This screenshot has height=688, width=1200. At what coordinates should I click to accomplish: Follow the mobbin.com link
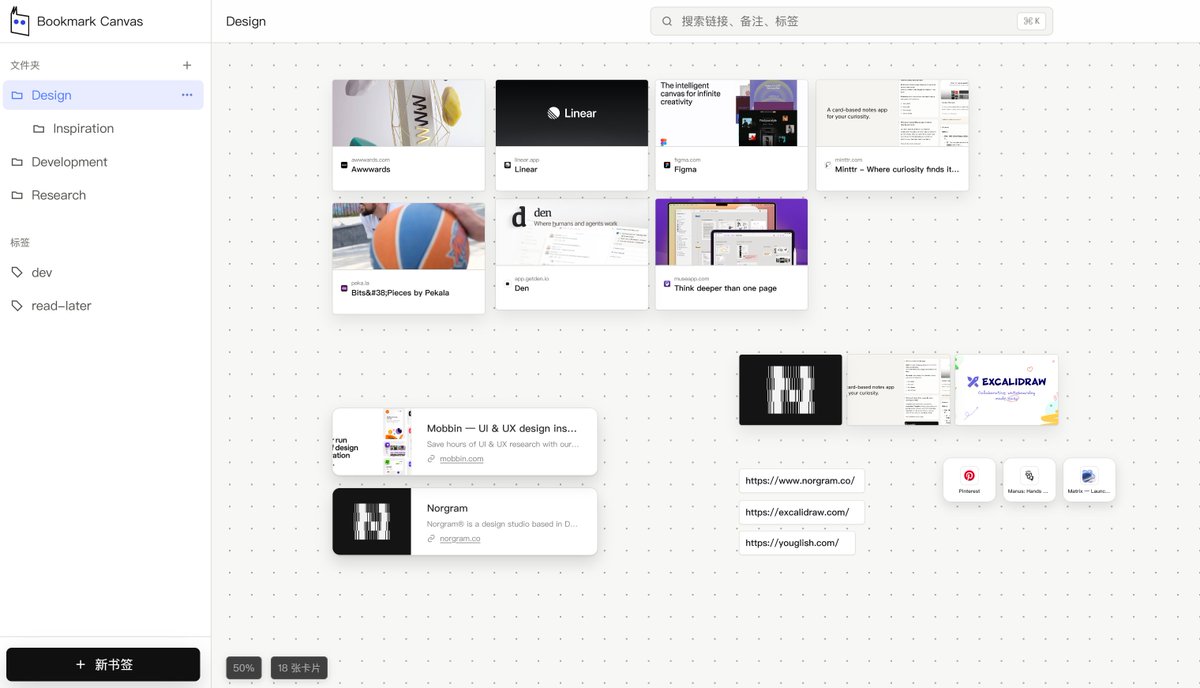[x=461, y=458]
